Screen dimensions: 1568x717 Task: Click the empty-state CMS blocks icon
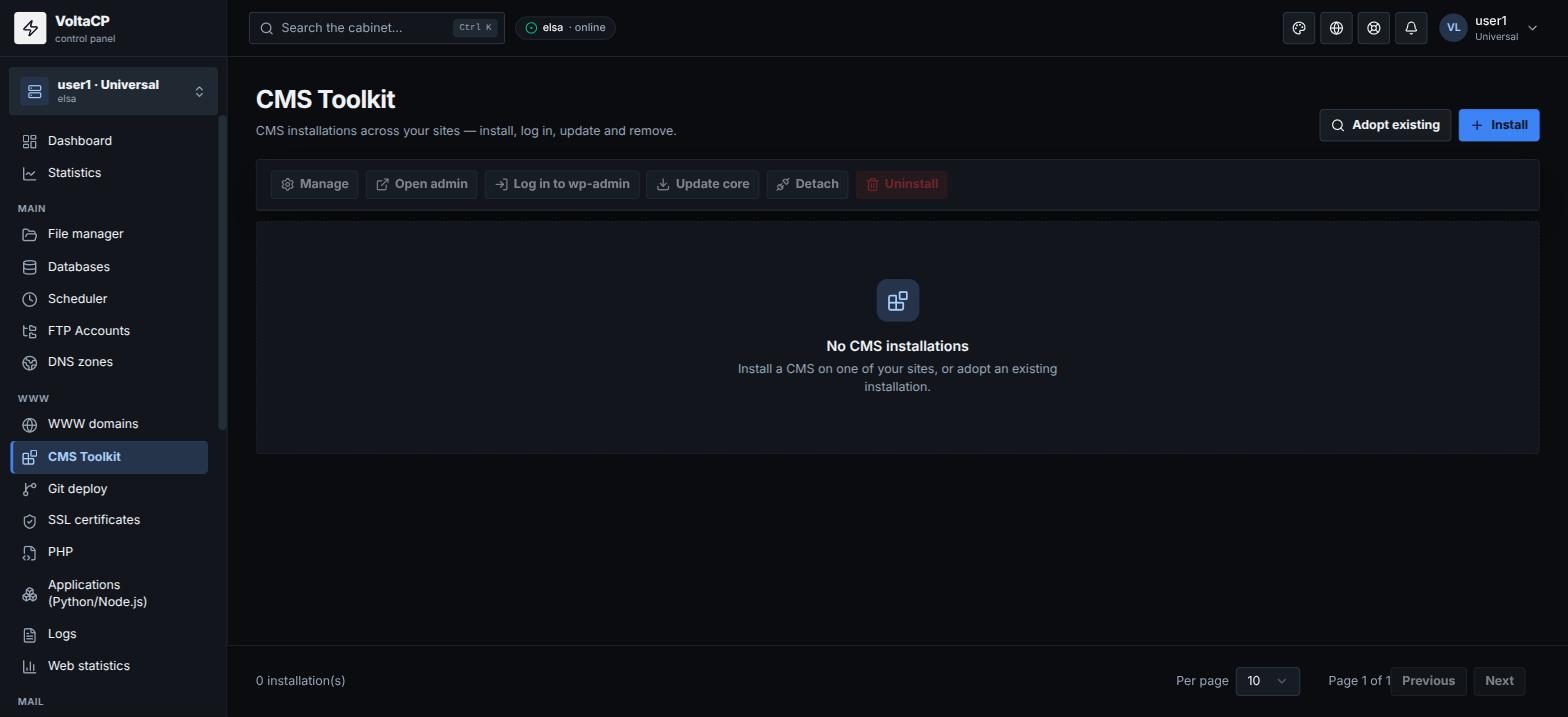coord(898,300)
